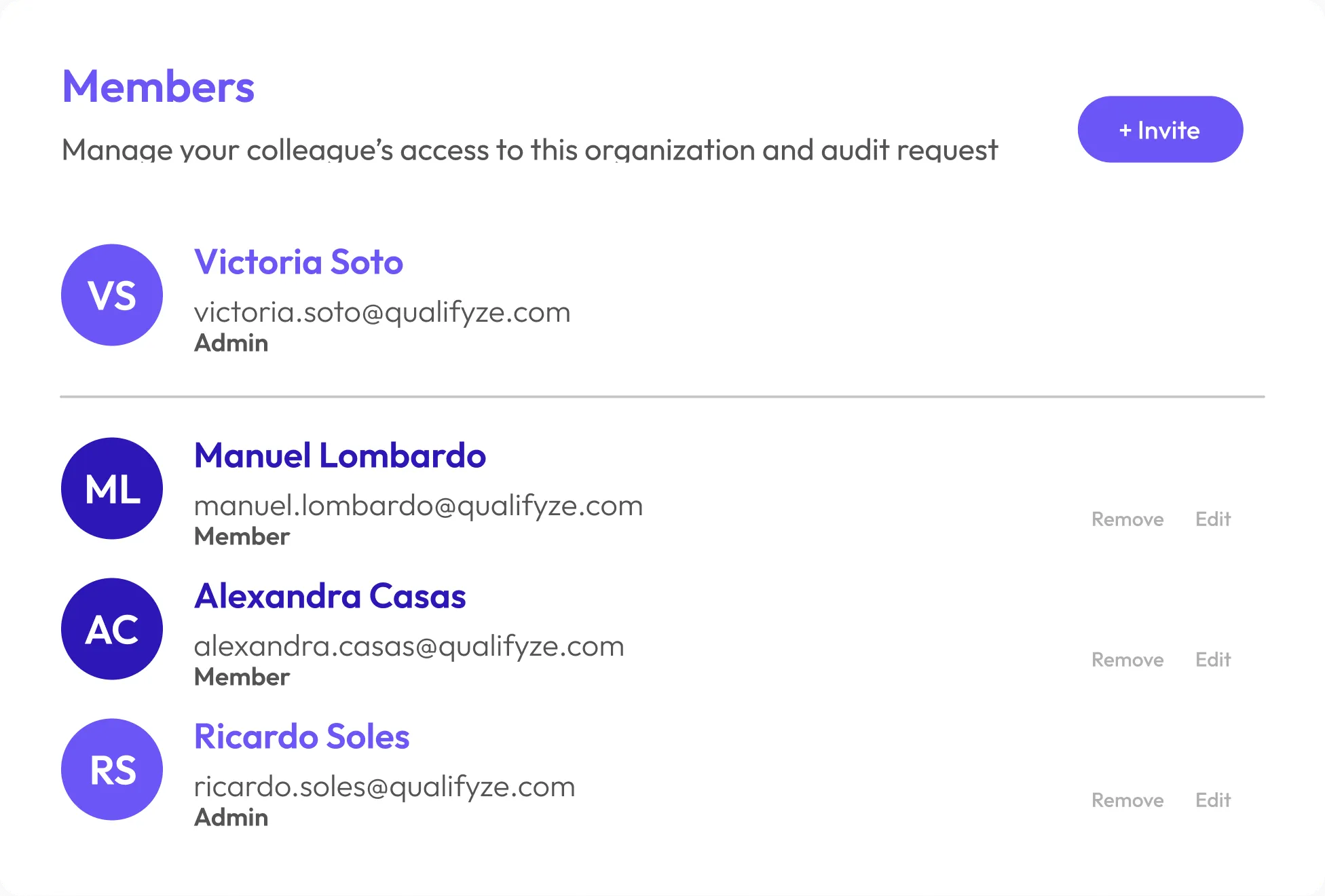The image size is (1325, 896).
Task: Click Manuel Lombardo's ML avatar
Action: pos(112,489)
